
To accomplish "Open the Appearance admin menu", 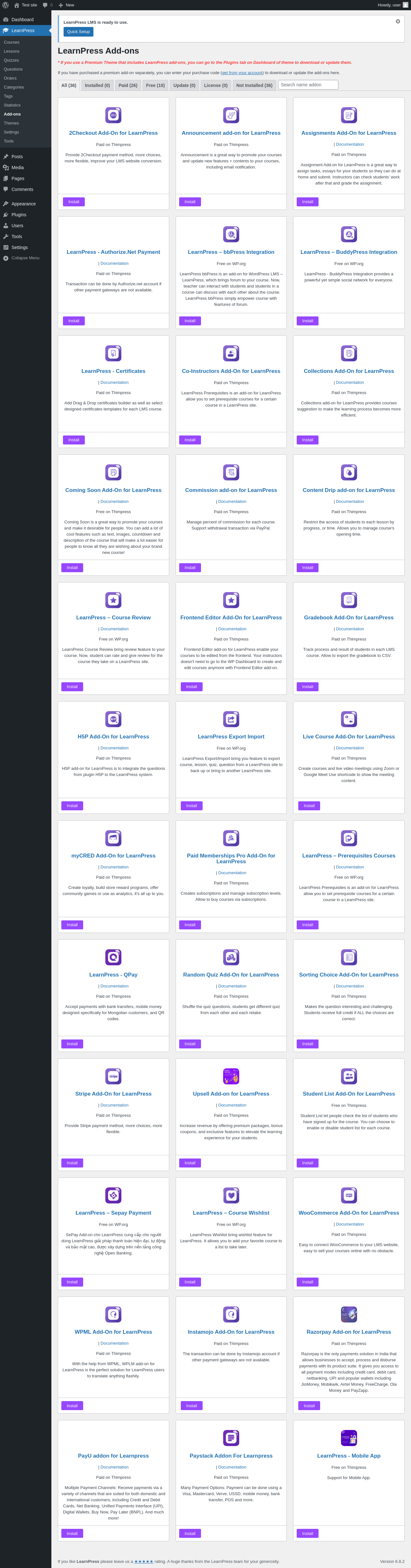I will pyautogui.click(x=26, y=203).
